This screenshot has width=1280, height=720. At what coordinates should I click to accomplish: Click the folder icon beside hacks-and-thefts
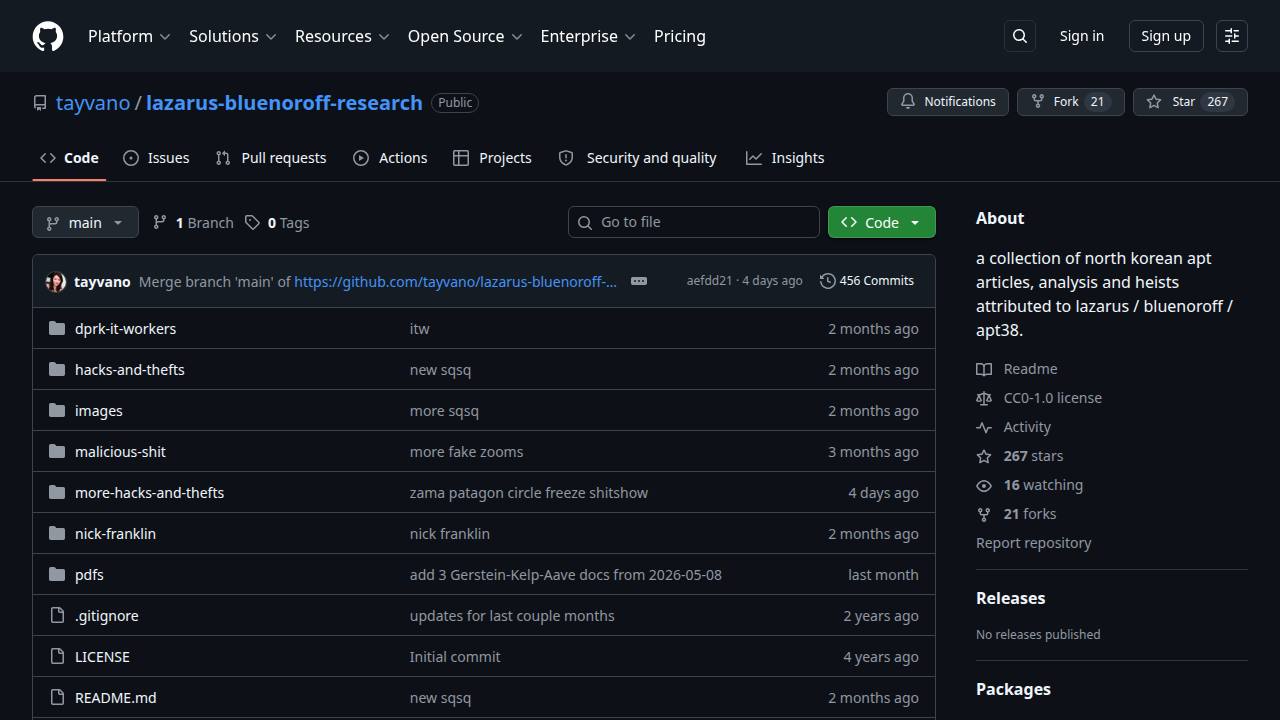(57, 370)
